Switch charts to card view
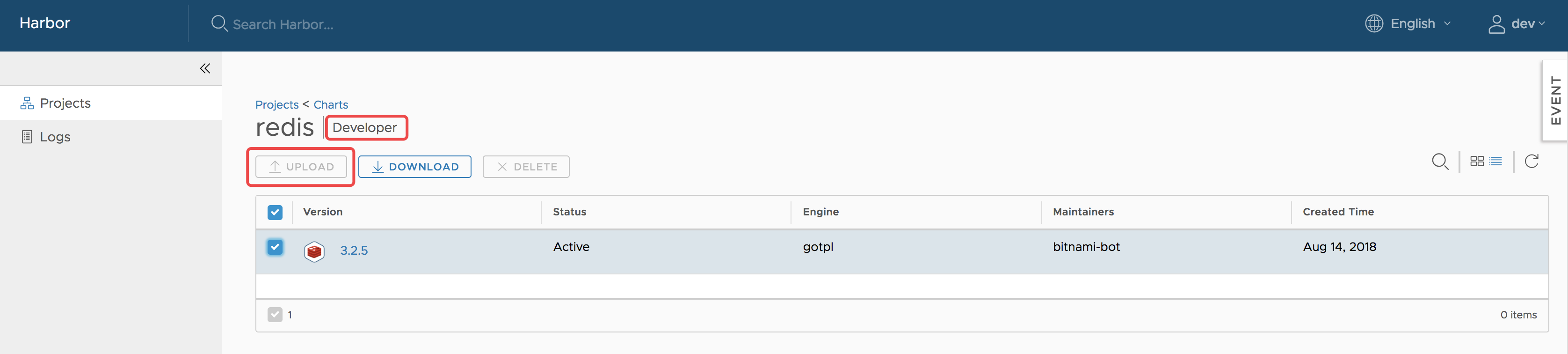Viewport: 1568px width, 354px height. point(1477,161)
